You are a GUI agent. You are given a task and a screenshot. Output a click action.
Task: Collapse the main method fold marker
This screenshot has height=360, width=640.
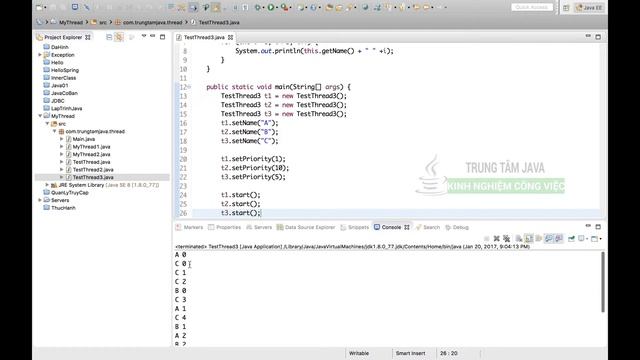(189, 87)
